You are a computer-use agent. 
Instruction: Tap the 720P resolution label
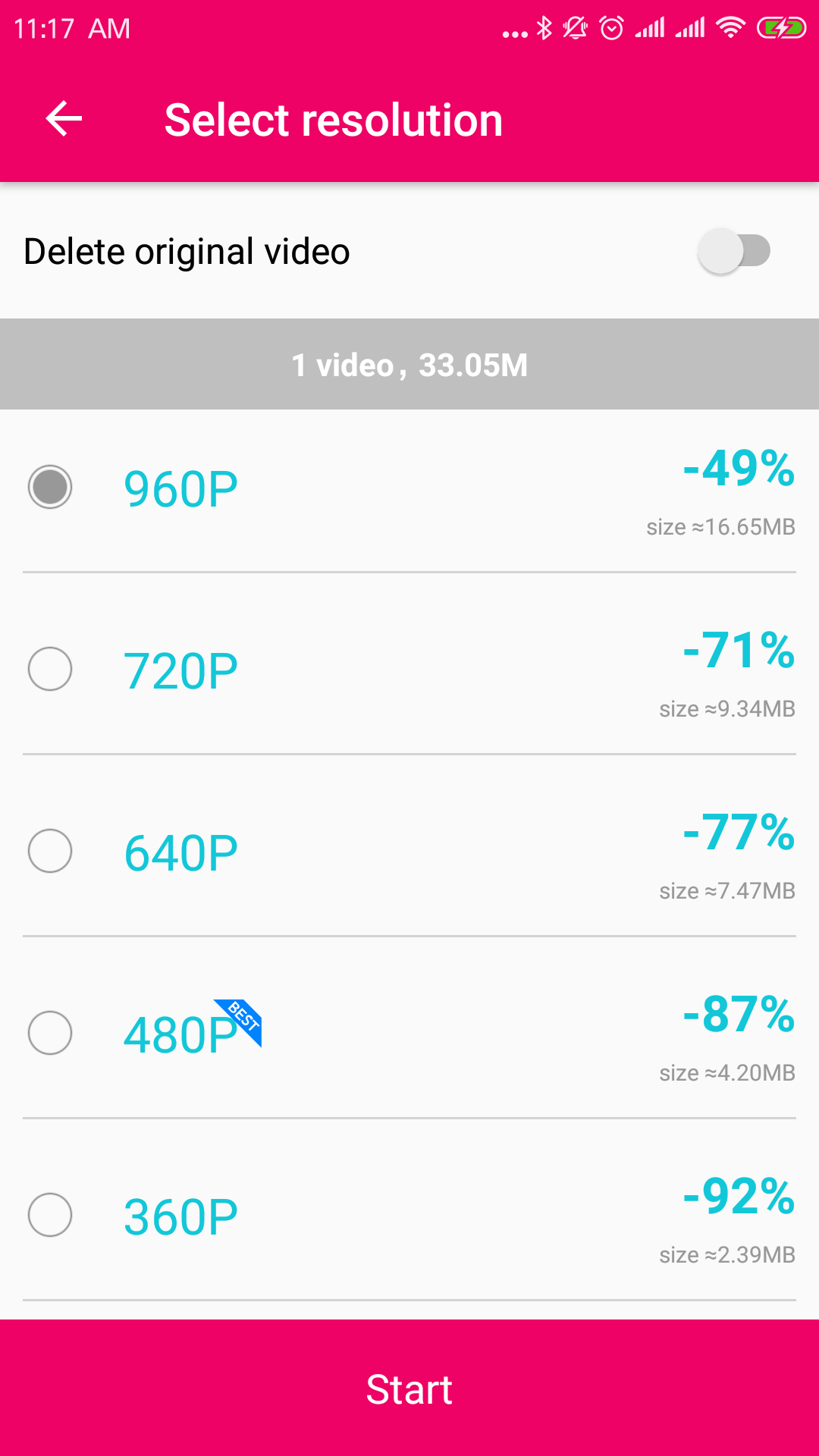click(x=180, y=671)
